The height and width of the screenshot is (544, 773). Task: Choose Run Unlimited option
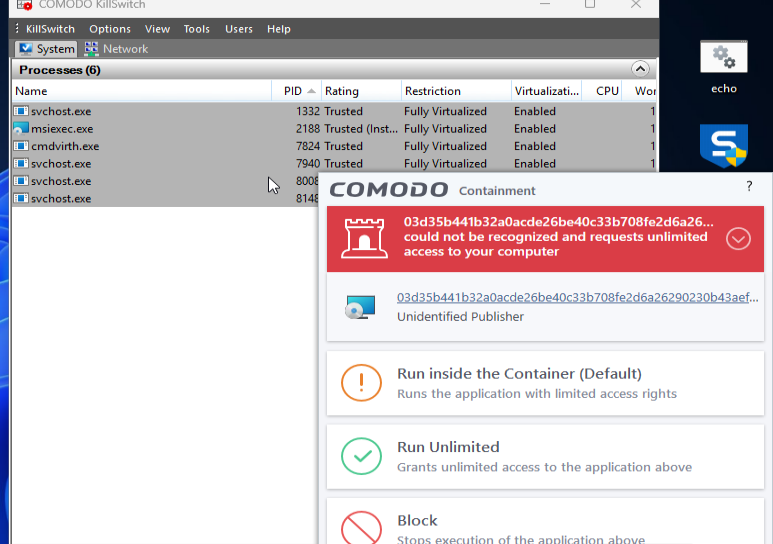[545, 457]
